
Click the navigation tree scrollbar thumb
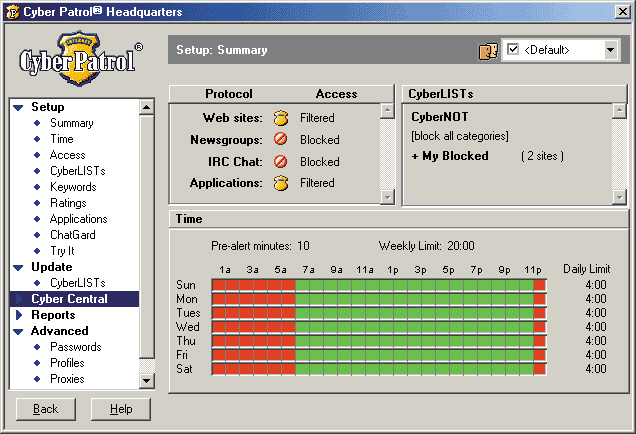pyautogui.click(x=146, y=237)
